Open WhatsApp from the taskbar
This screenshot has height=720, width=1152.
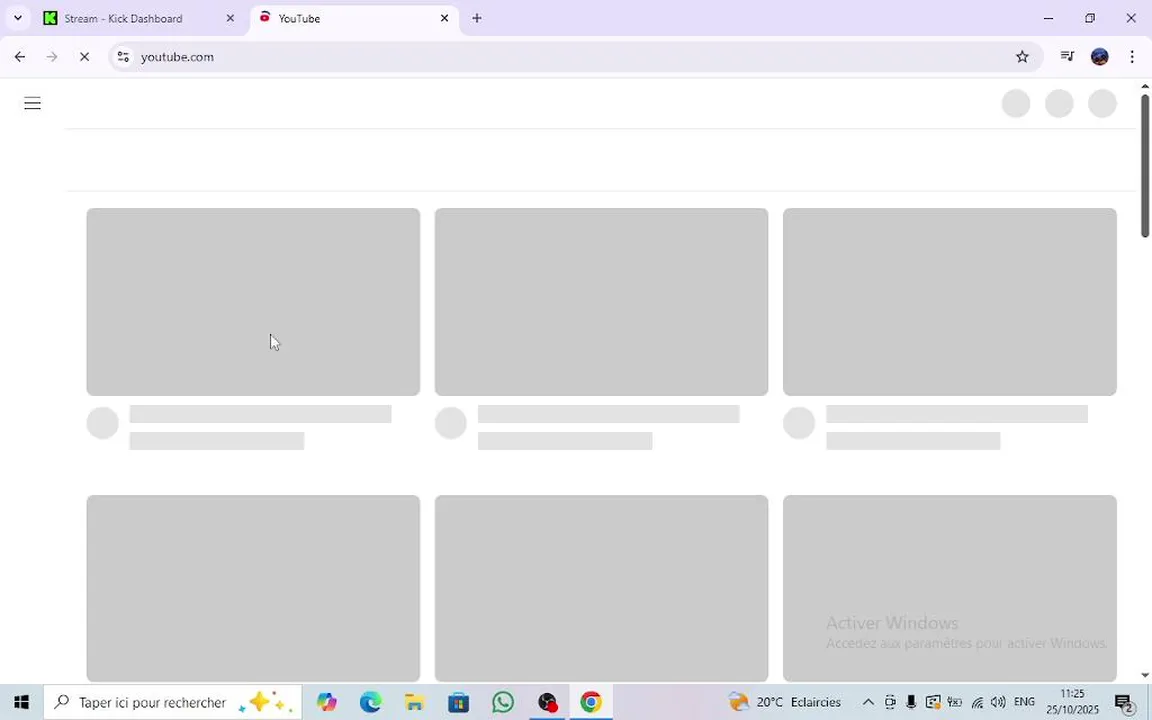[503, 702]
